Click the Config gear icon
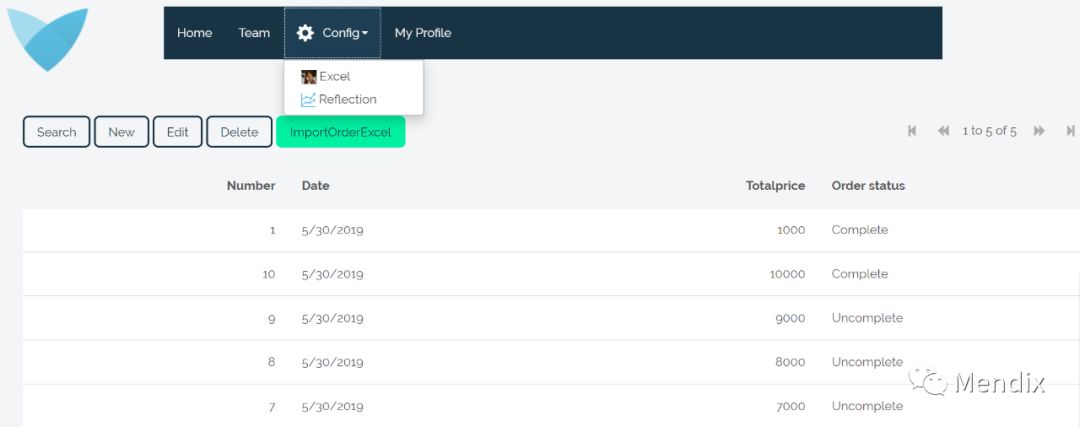Image resolution: width=1080 pixels, height=427 pixels. tap(305, 33)
